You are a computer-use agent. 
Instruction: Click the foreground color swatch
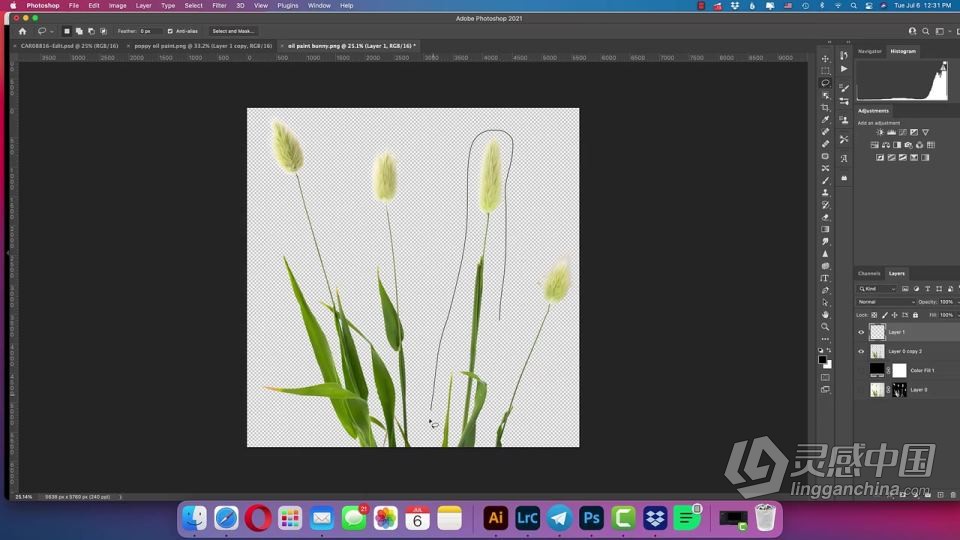pyautogui.click(x=822, y=359)
